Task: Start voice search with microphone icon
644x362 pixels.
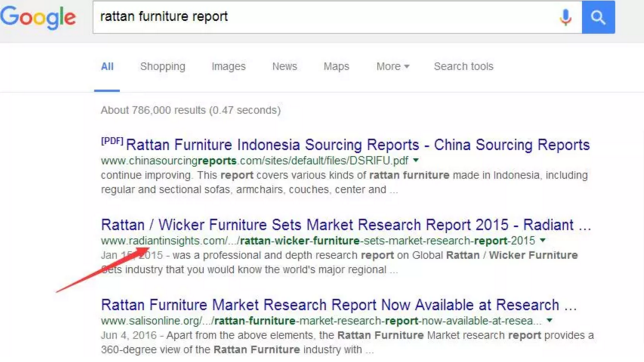Action: coord(566,17)
